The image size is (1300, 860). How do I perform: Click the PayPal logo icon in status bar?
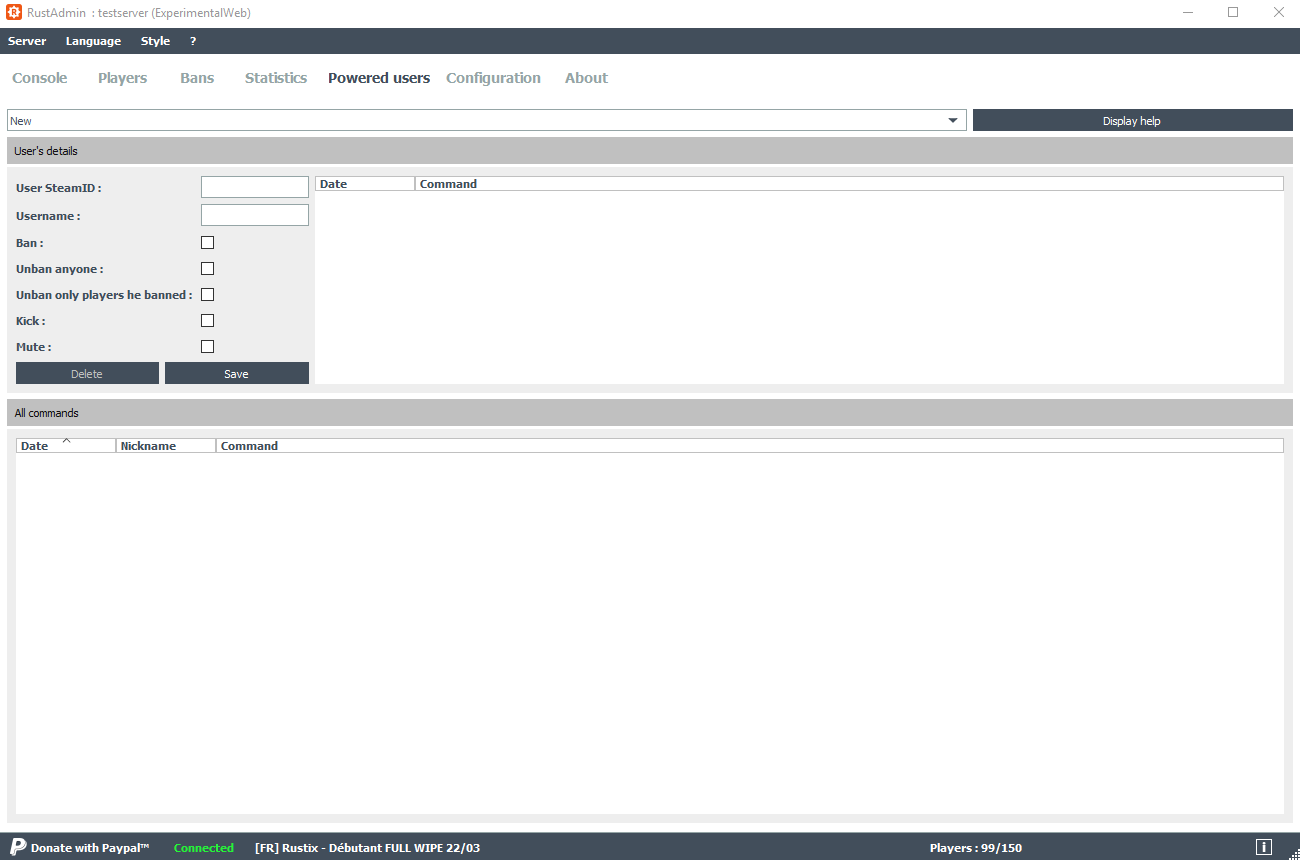[x=18, y=847]
